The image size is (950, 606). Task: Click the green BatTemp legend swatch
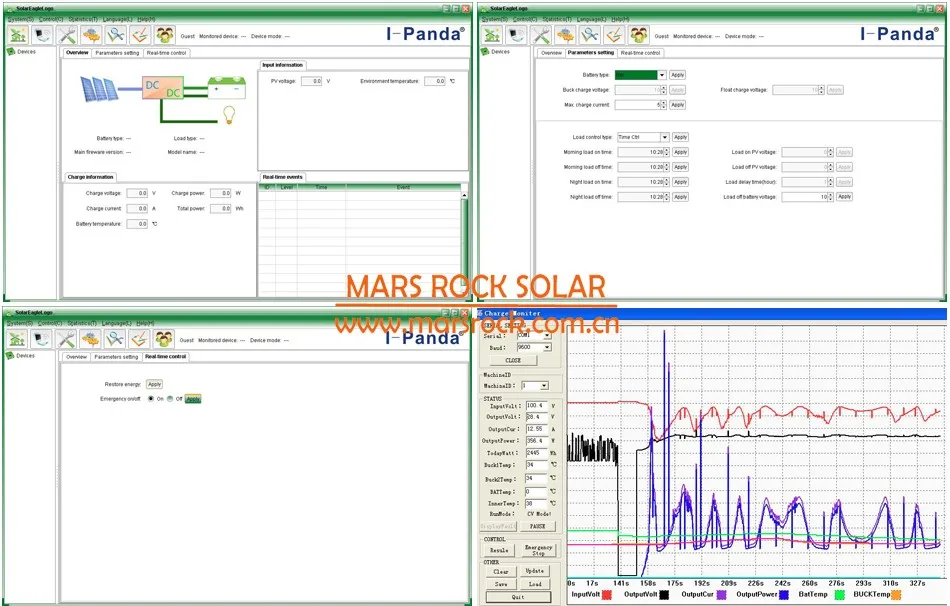(840, 595)
